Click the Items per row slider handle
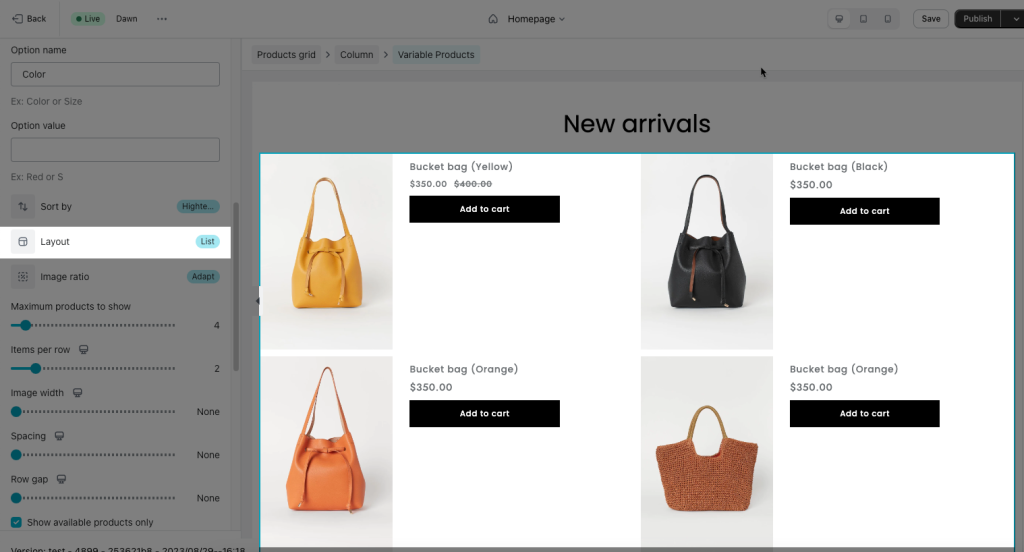 tap(36, 368)
